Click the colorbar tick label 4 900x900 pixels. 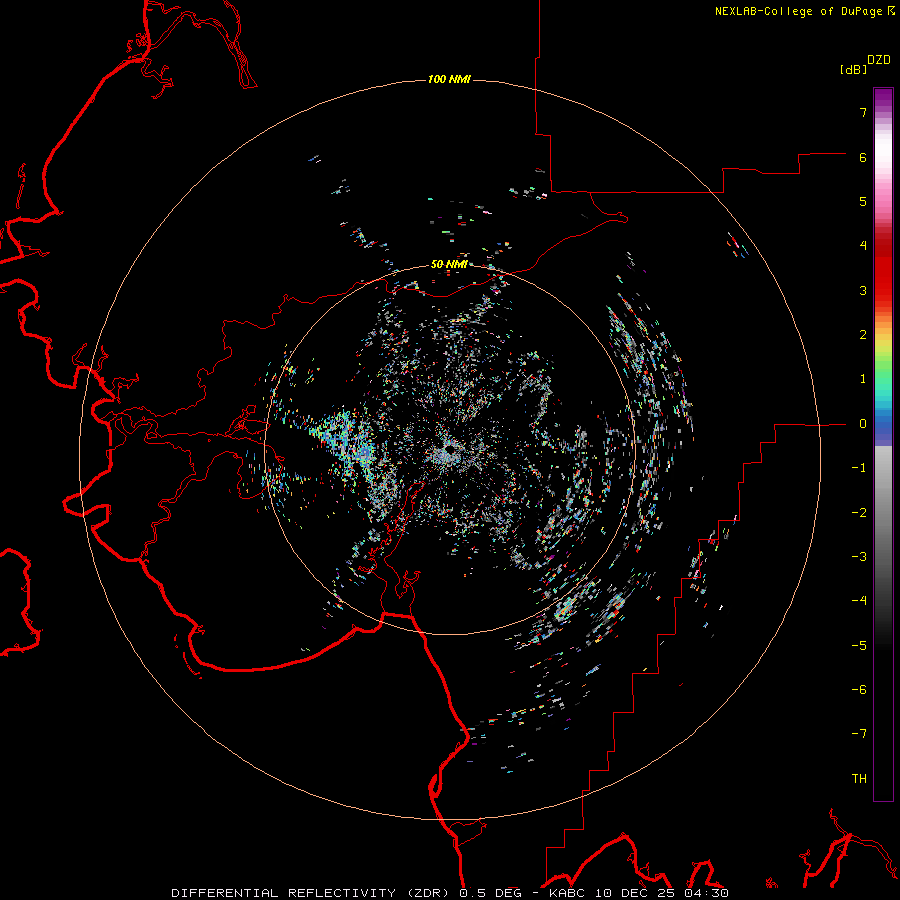point(863,246)
